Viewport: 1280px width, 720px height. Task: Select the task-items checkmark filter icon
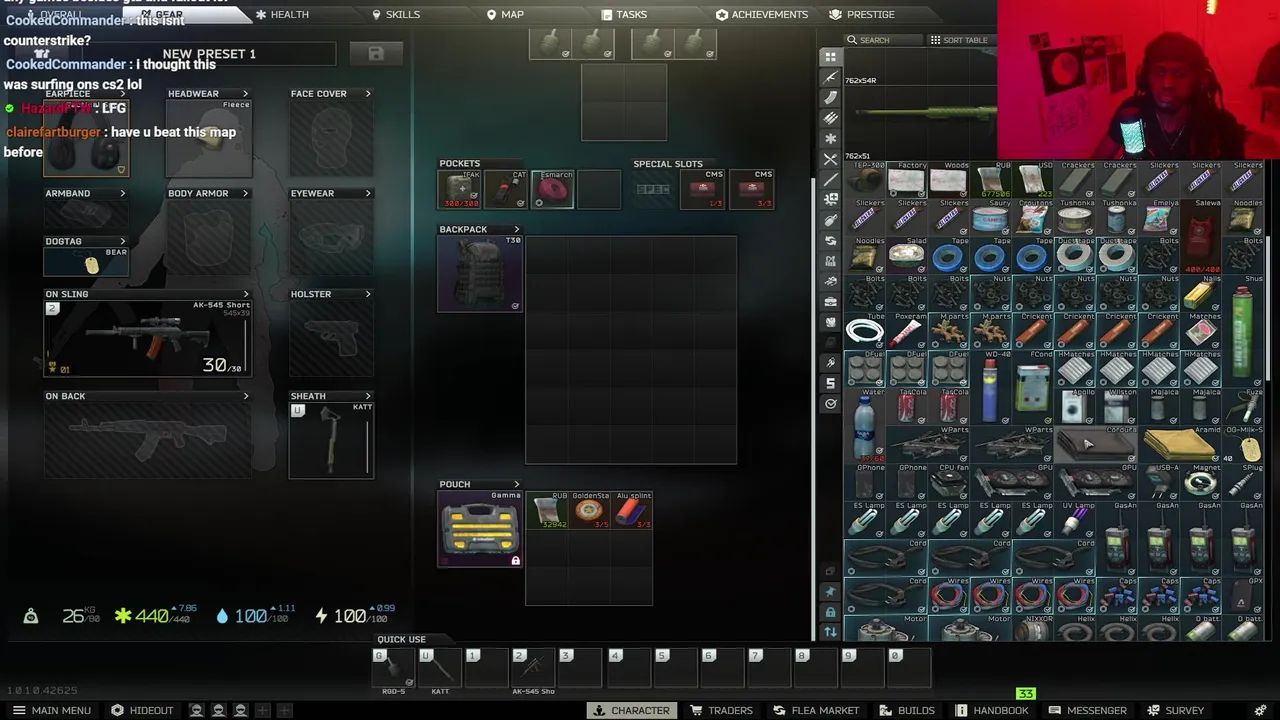831,404
